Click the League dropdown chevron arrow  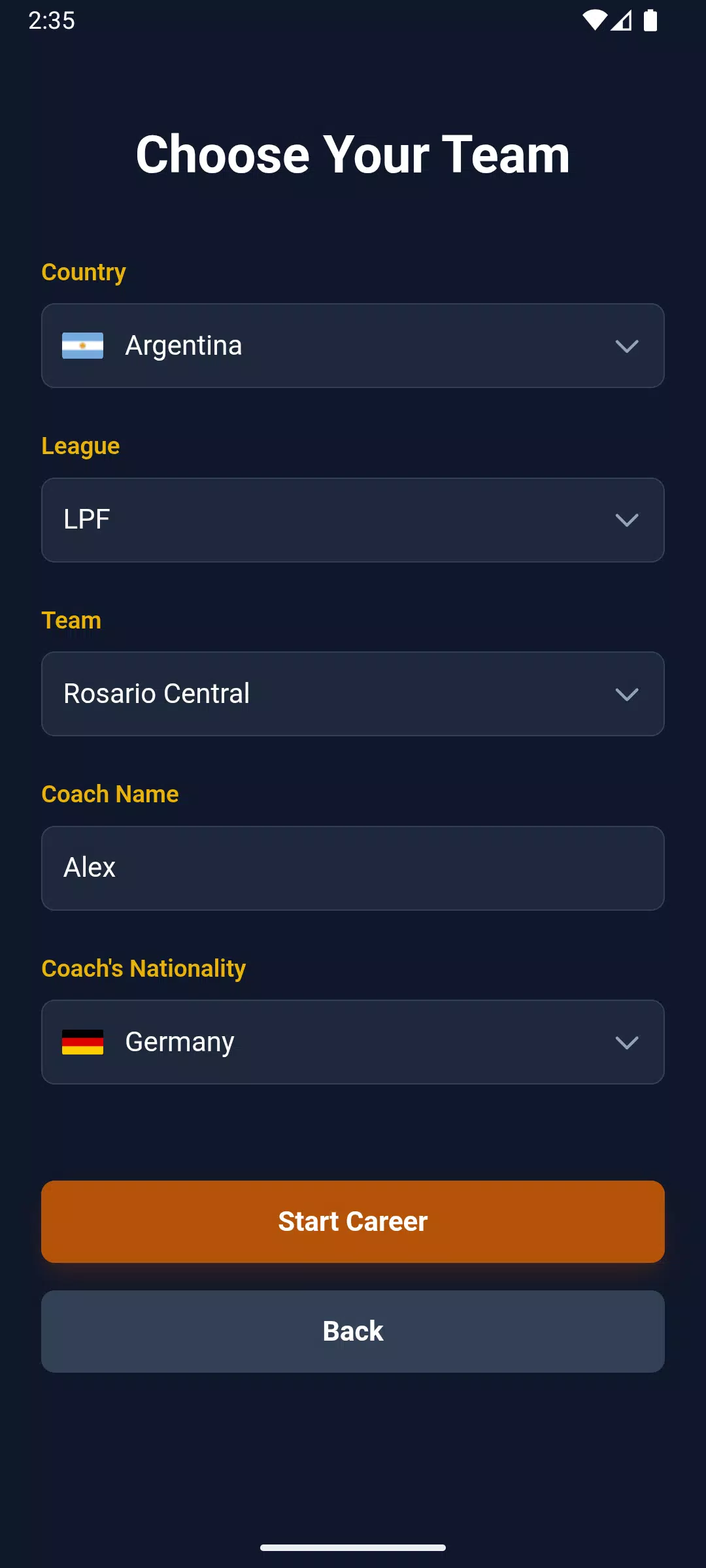627,520
